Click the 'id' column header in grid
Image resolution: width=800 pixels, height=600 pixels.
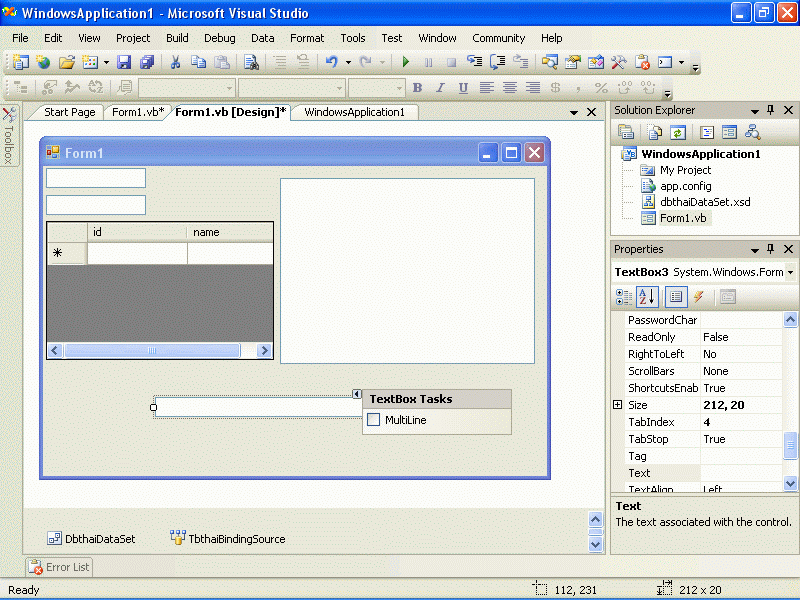point(137,232)
